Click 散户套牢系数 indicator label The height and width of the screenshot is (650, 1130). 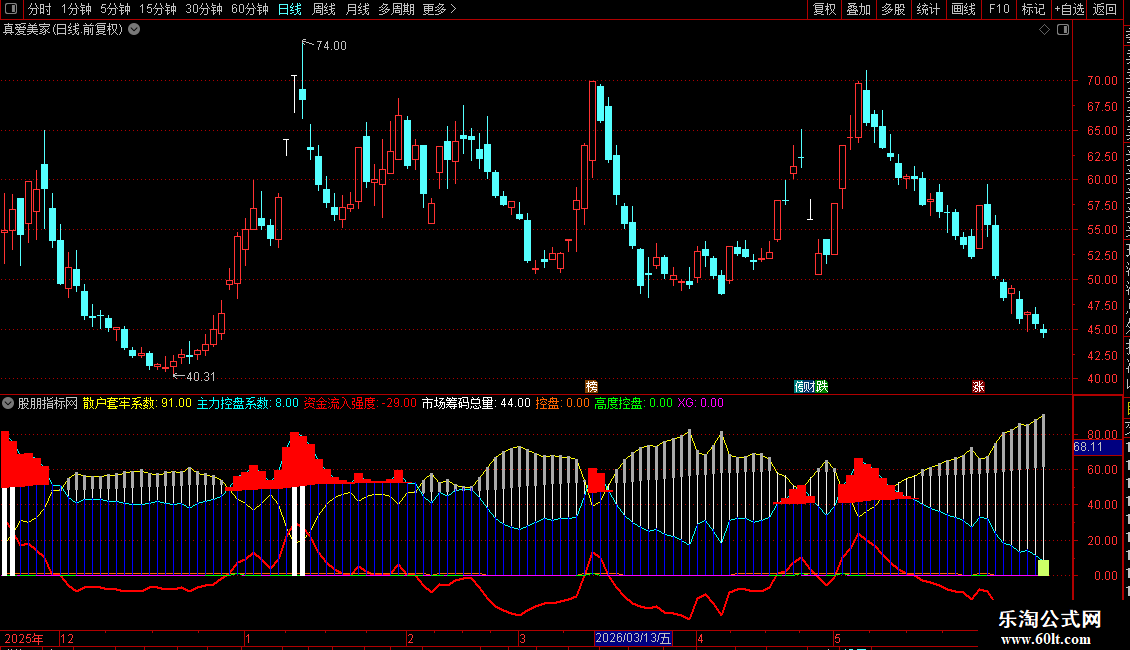[x=119, y=404]
